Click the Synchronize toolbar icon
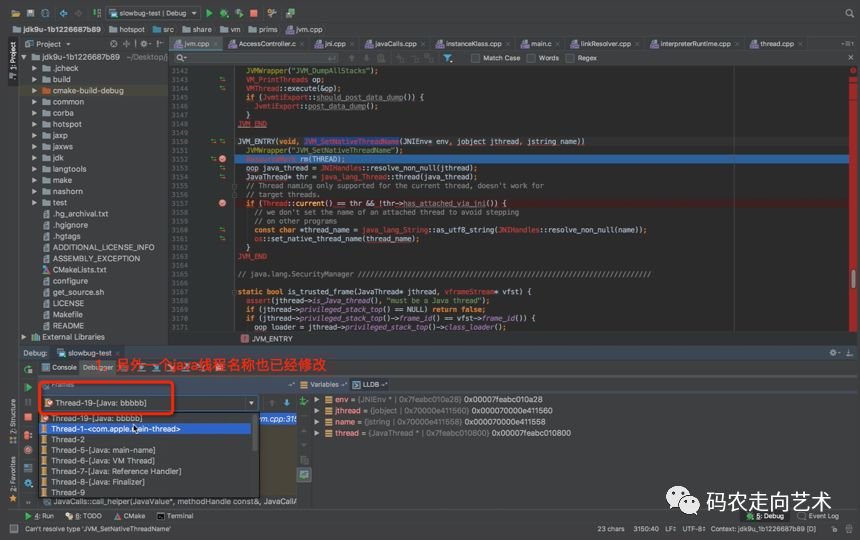 [x=45, y=13]
